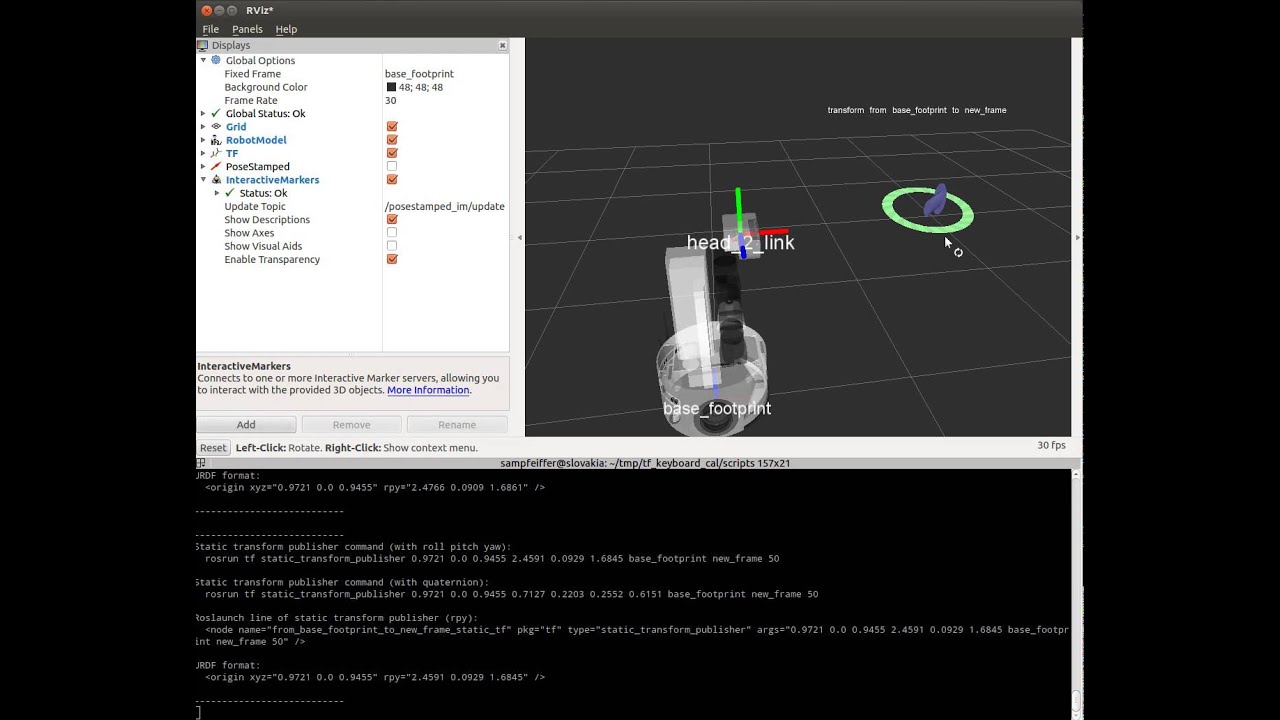Expand the RobotModel display properties
Viewport: 1280px width, 720px height.
tap(203, 140)
